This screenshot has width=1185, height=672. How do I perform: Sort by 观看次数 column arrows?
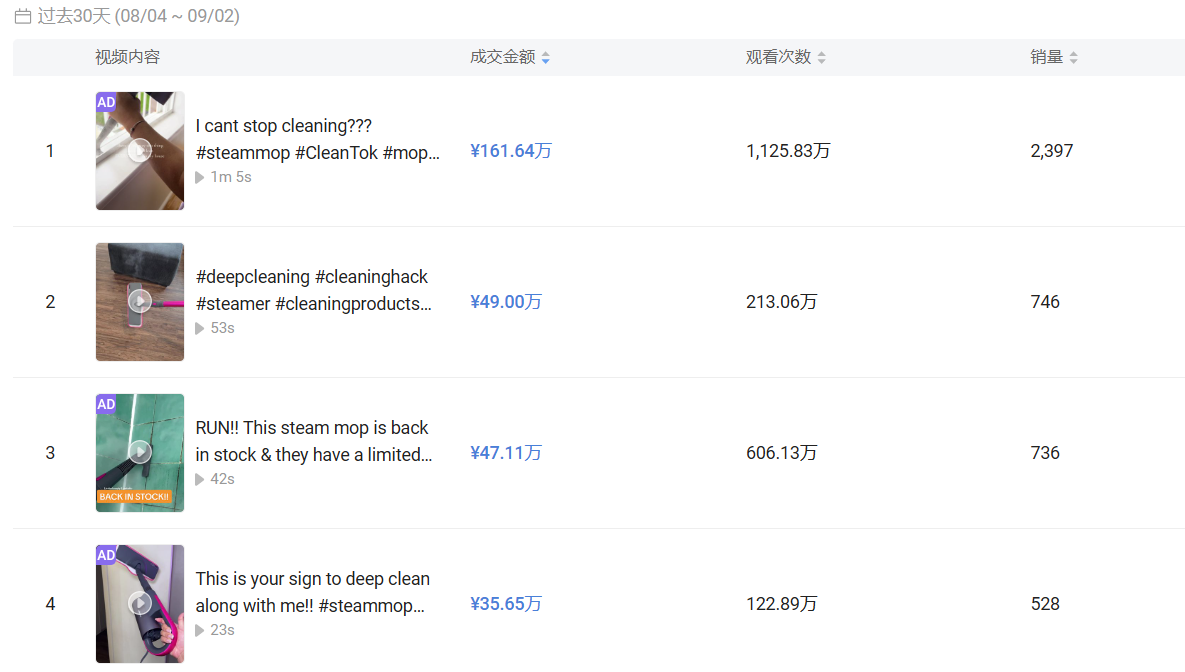(821, 58)
